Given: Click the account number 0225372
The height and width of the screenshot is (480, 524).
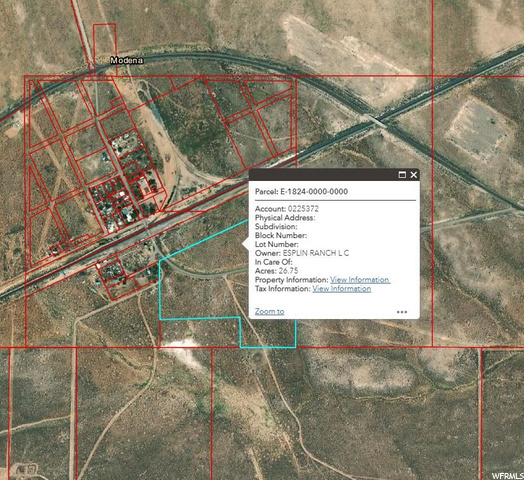Looking at the screenshot, I should coord(303,209).
